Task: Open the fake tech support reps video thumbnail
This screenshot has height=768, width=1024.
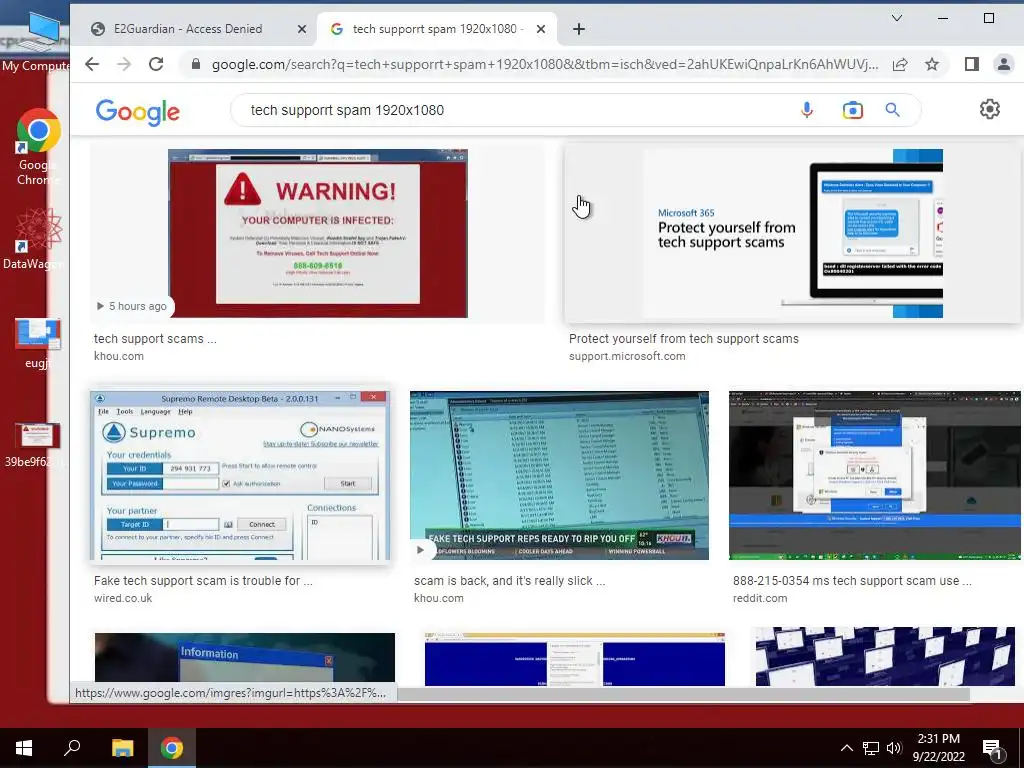Action: [559, 475]
